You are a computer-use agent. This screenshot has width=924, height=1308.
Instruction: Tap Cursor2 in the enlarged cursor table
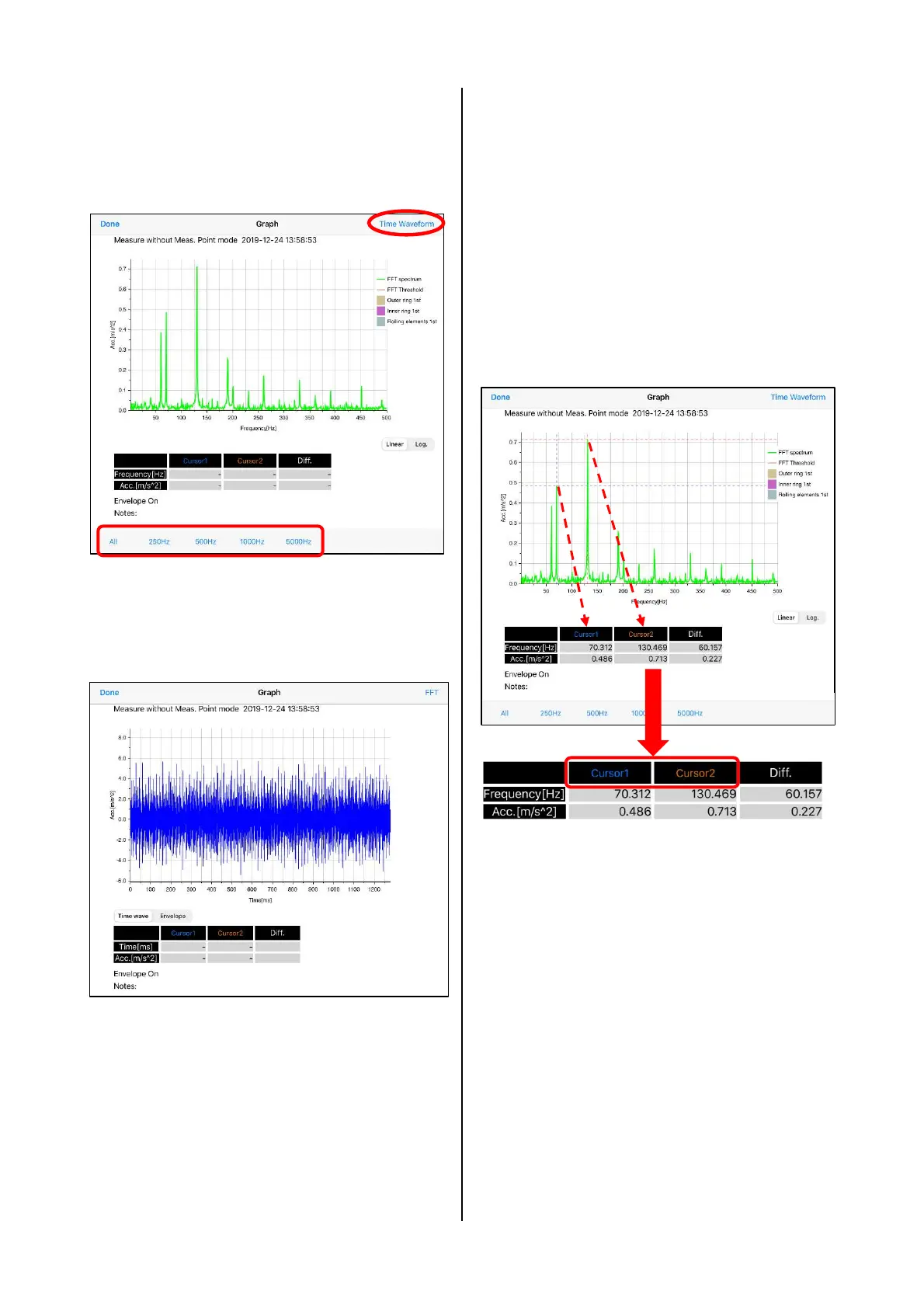point(695,773)
